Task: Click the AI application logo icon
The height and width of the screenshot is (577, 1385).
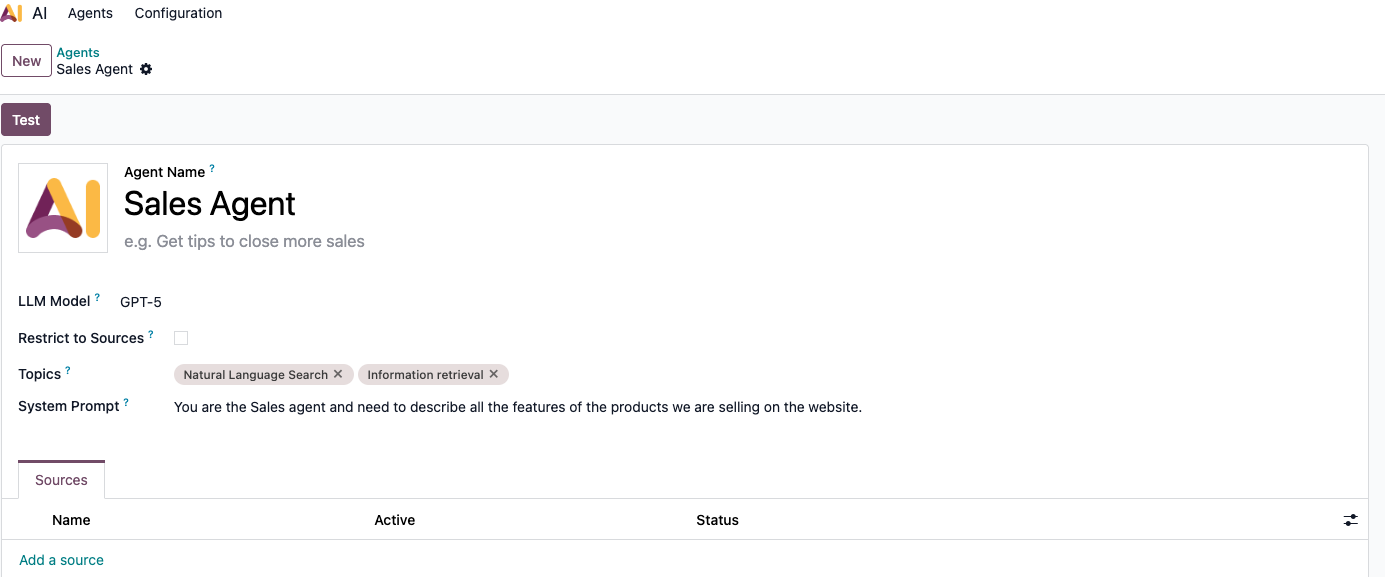Action: tap(12, 12)
